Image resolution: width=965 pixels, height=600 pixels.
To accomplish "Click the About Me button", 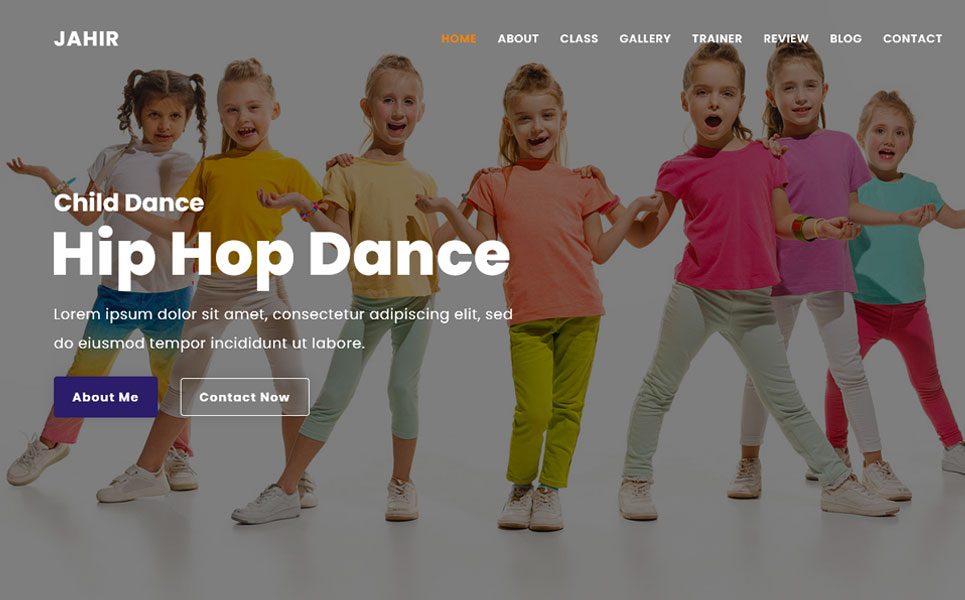I will (x=106, y=397).
